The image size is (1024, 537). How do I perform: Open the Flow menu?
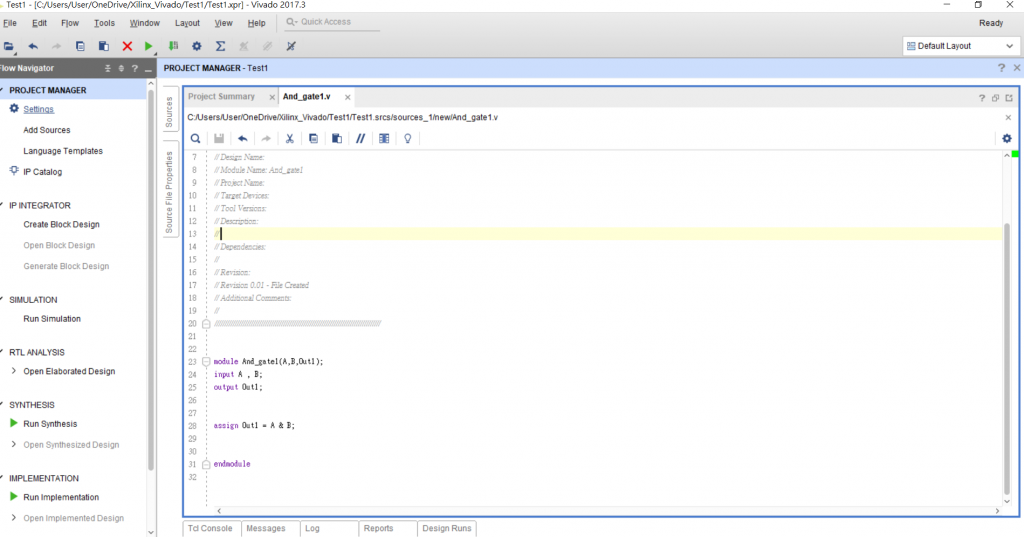pyautogui.click(x=70, y=23)
